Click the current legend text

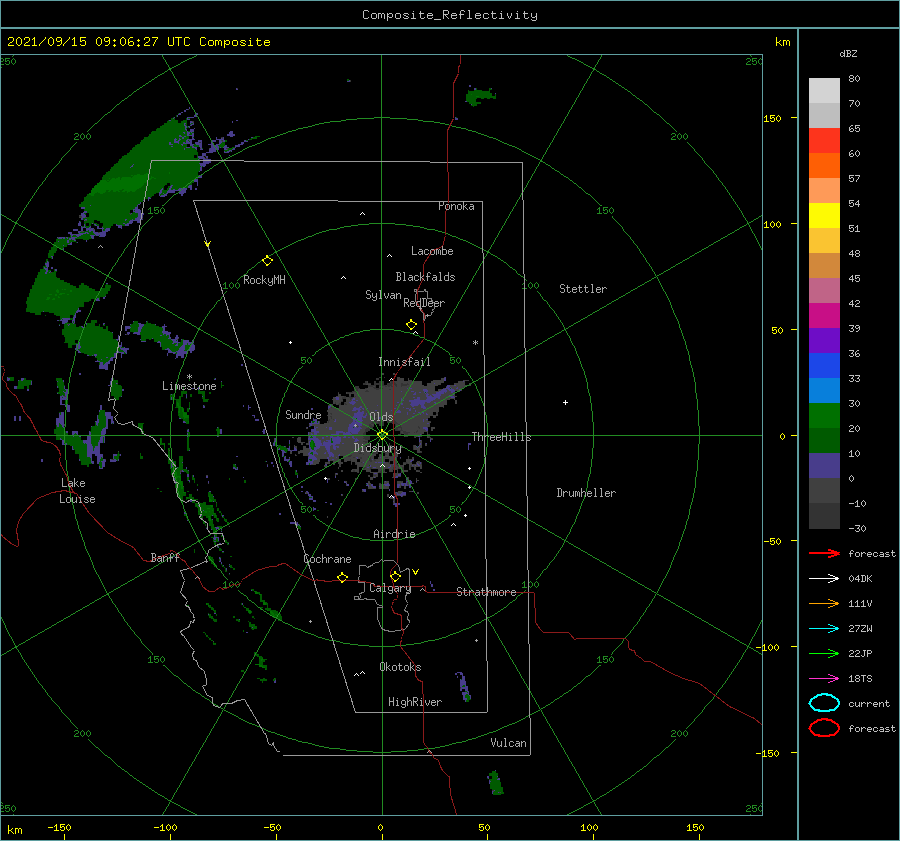(x=869, y=704)
